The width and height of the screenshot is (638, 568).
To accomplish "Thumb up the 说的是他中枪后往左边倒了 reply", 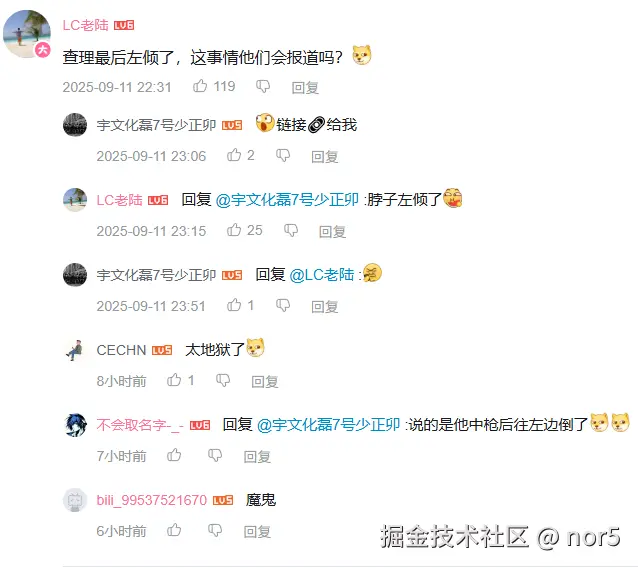I will point(174,455).
